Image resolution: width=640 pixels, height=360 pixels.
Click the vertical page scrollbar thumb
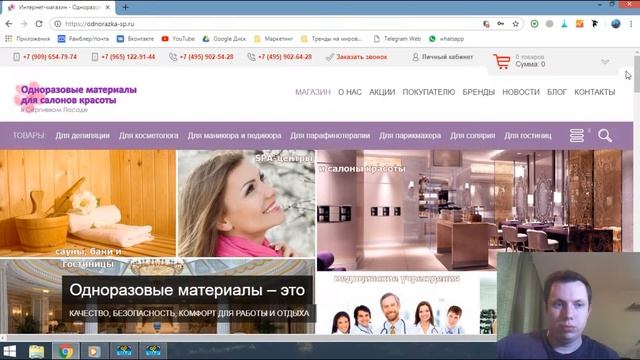636,73
